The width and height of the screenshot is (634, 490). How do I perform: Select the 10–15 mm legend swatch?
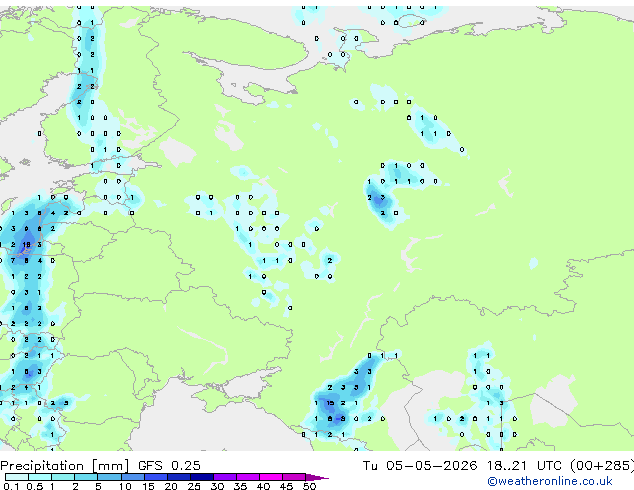tap(133, 477)
